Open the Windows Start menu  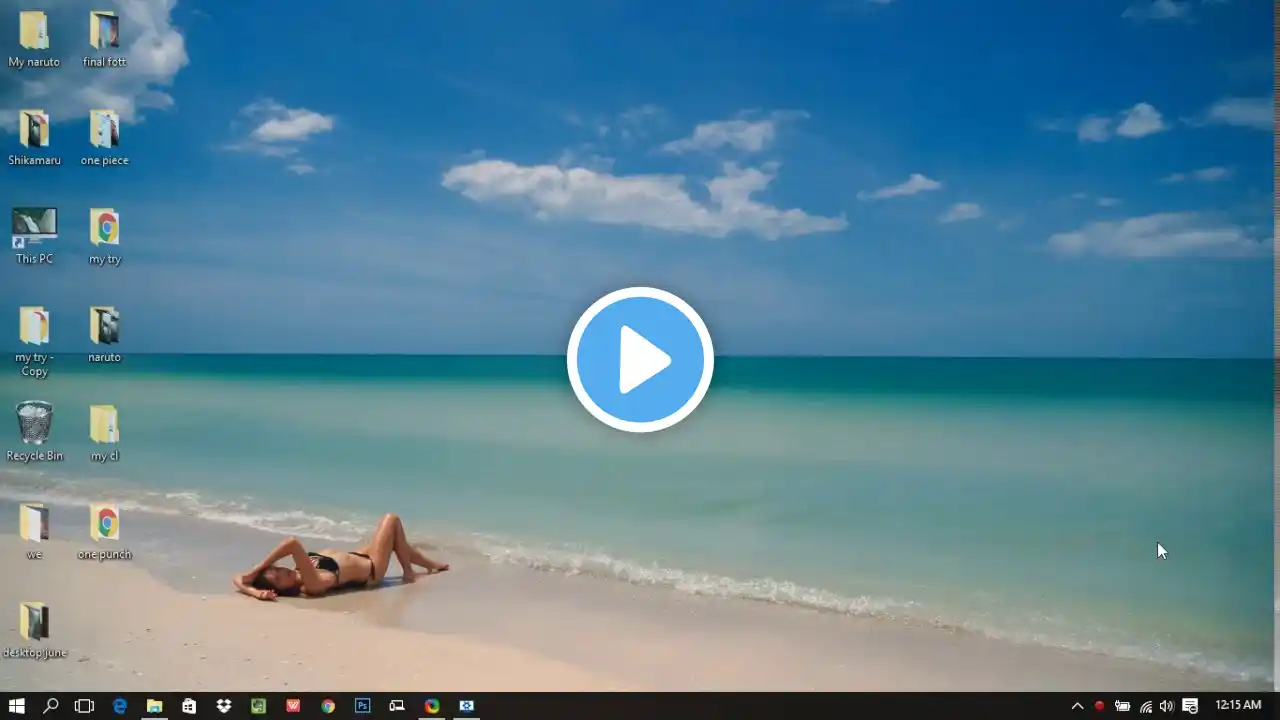point(16,706)
